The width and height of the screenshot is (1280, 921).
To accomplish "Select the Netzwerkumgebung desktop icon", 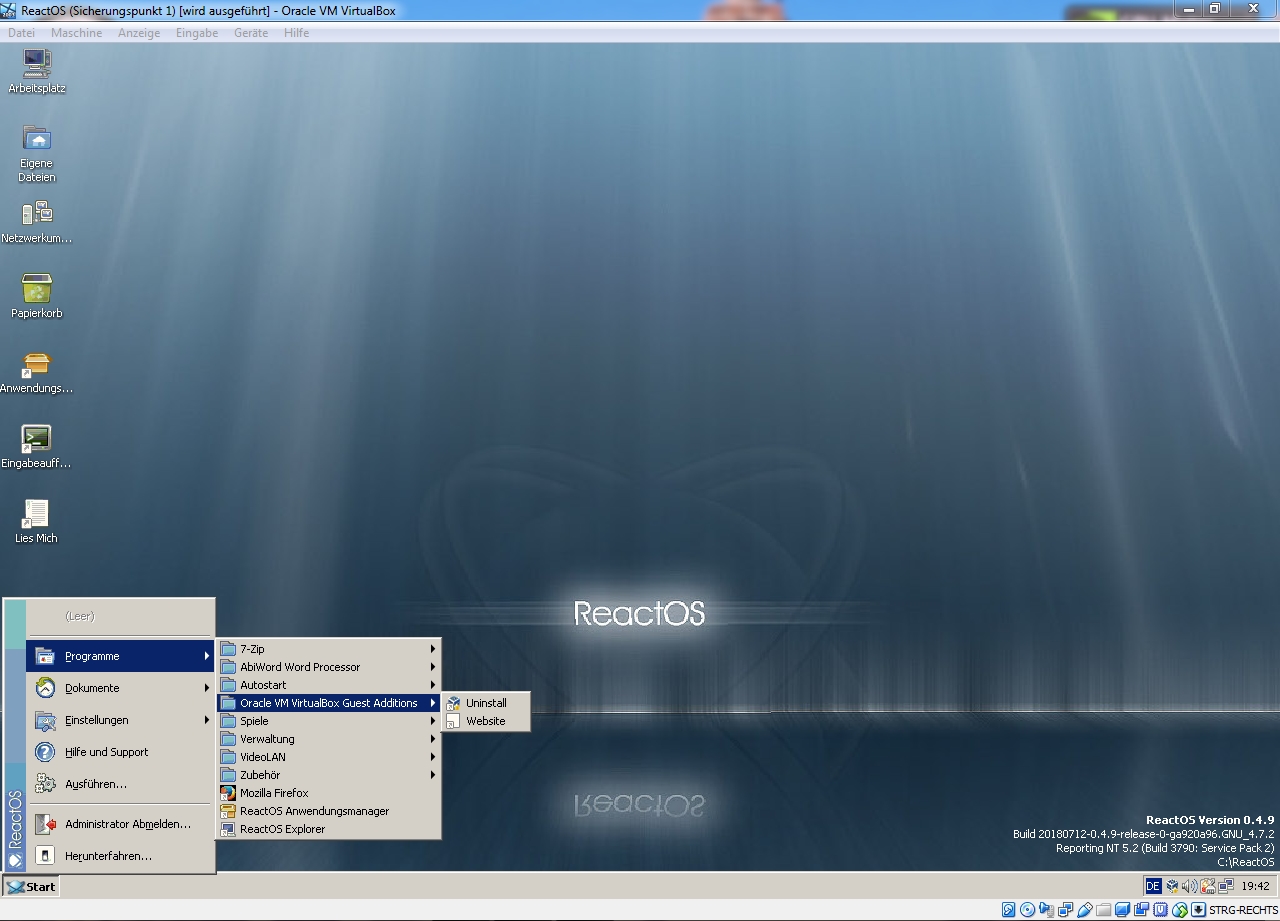I will click(37, 221).
